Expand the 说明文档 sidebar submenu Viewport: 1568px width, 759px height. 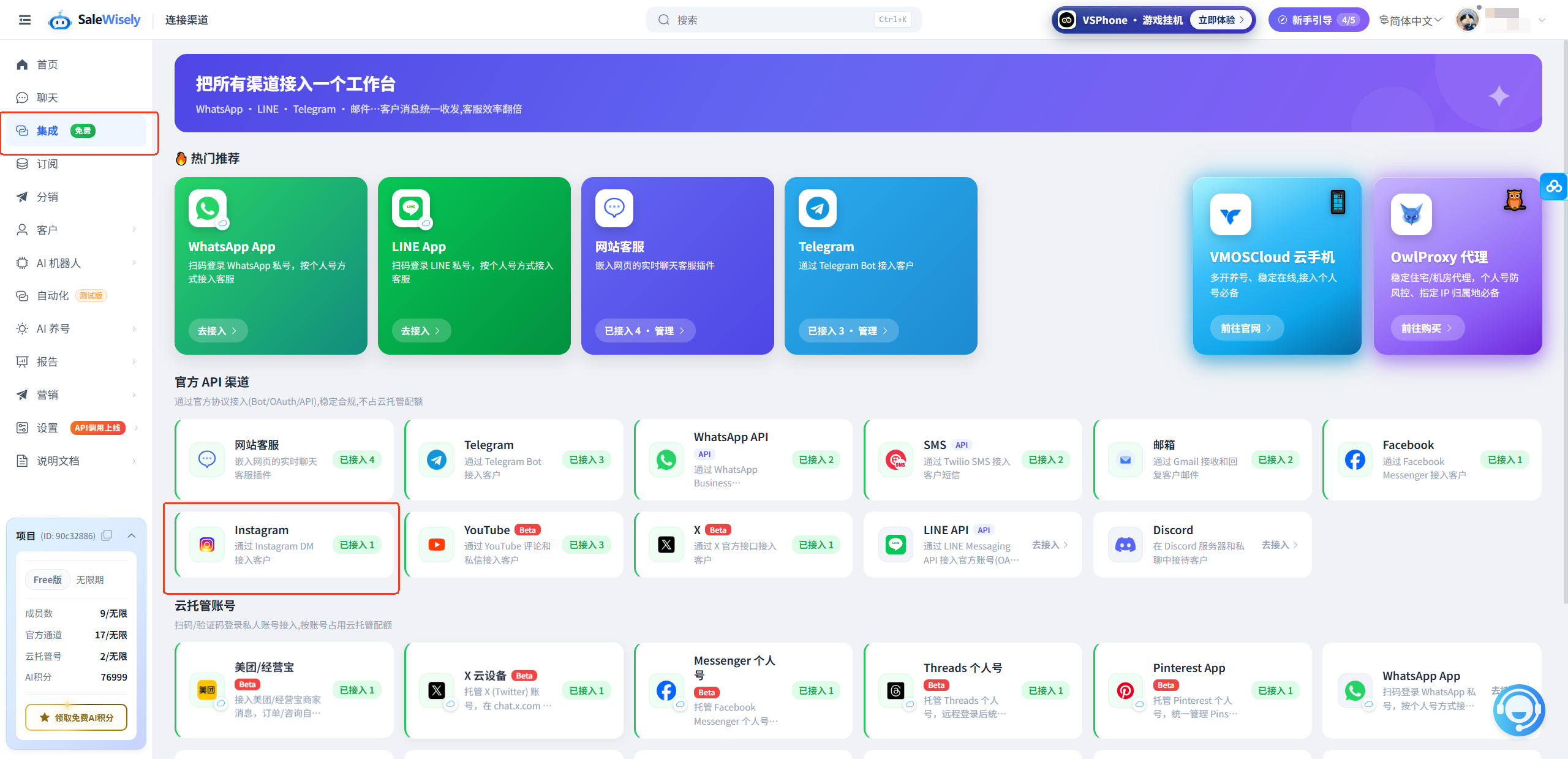tap(134, 461)
